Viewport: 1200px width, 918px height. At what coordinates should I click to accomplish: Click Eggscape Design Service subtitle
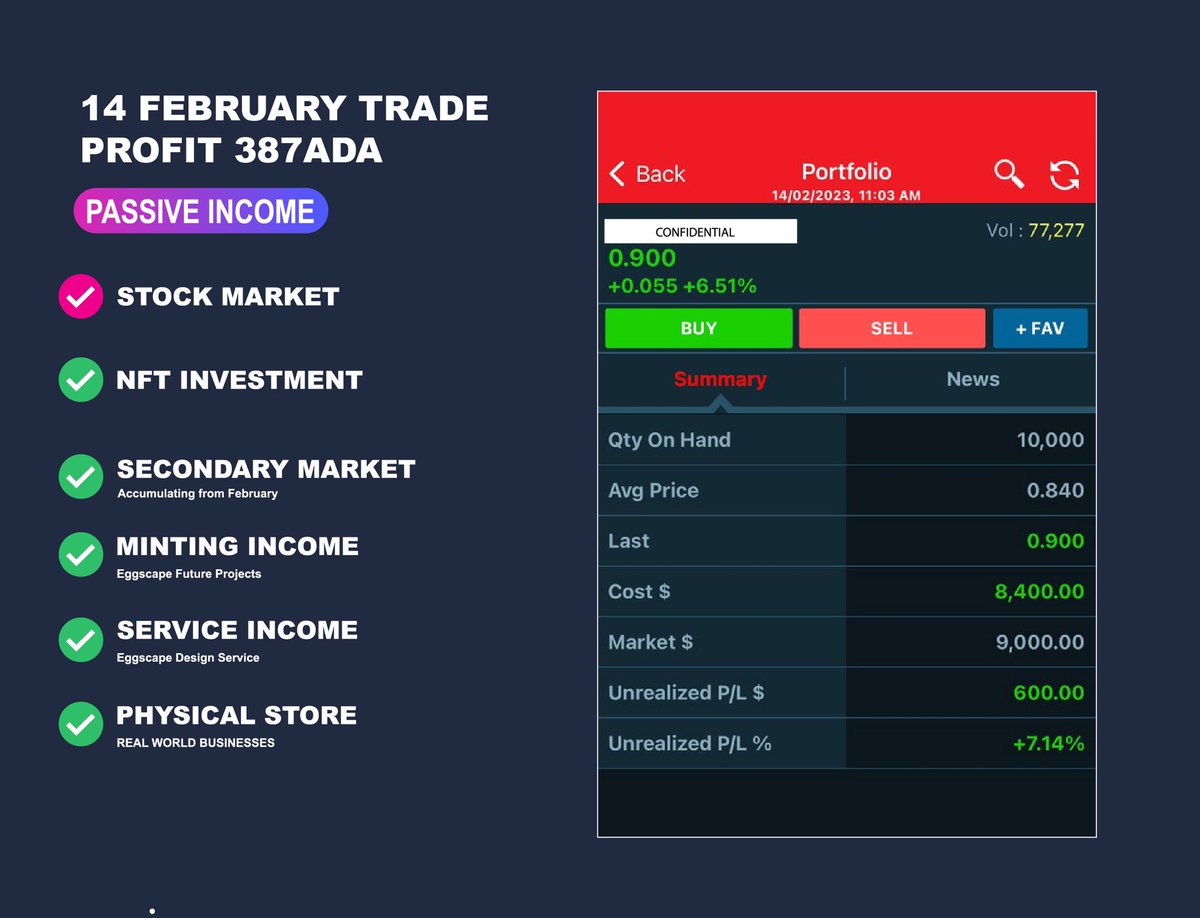coord(188,658)
